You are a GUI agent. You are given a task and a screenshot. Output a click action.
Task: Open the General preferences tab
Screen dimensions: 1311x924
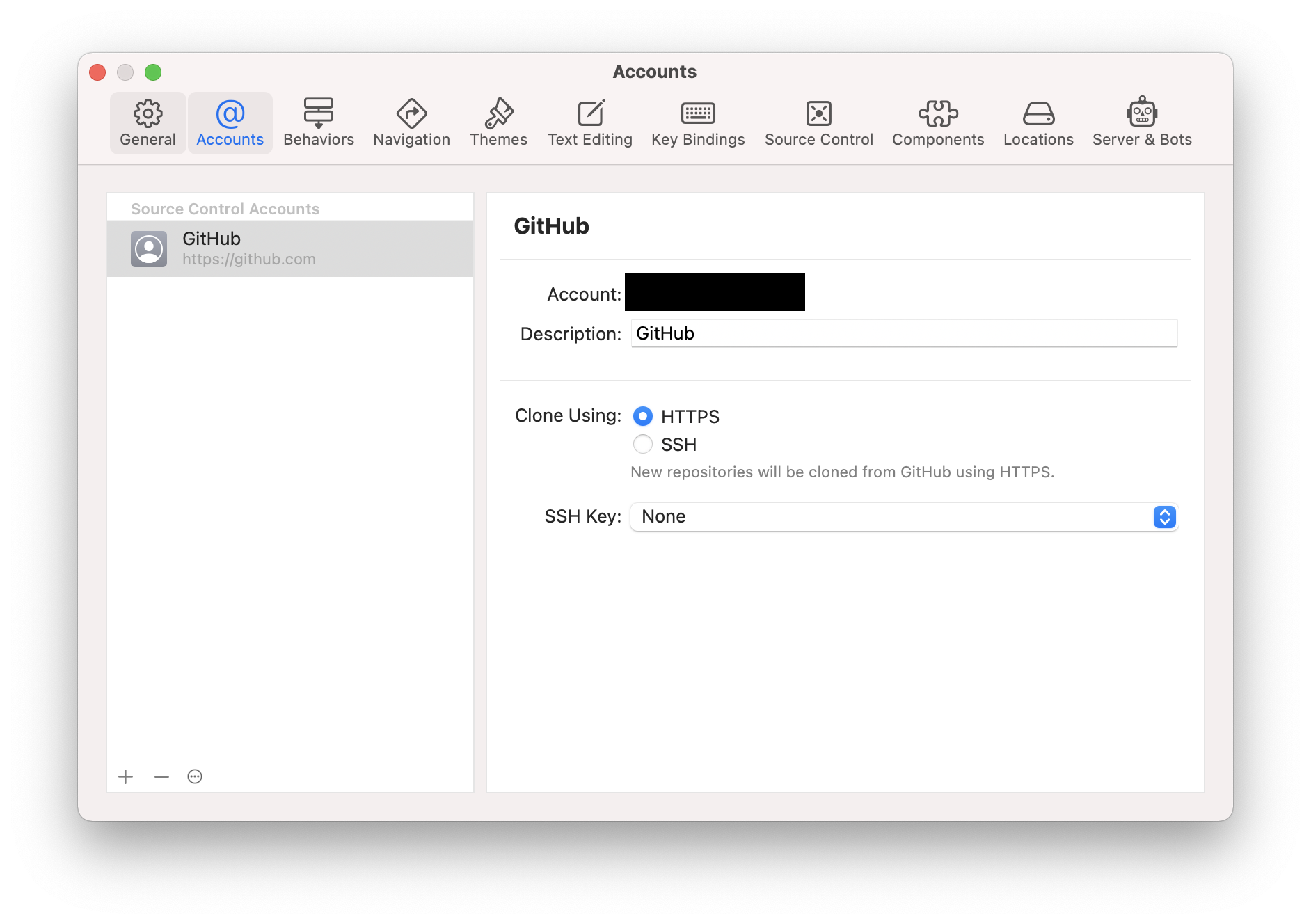tap(148, 122)
